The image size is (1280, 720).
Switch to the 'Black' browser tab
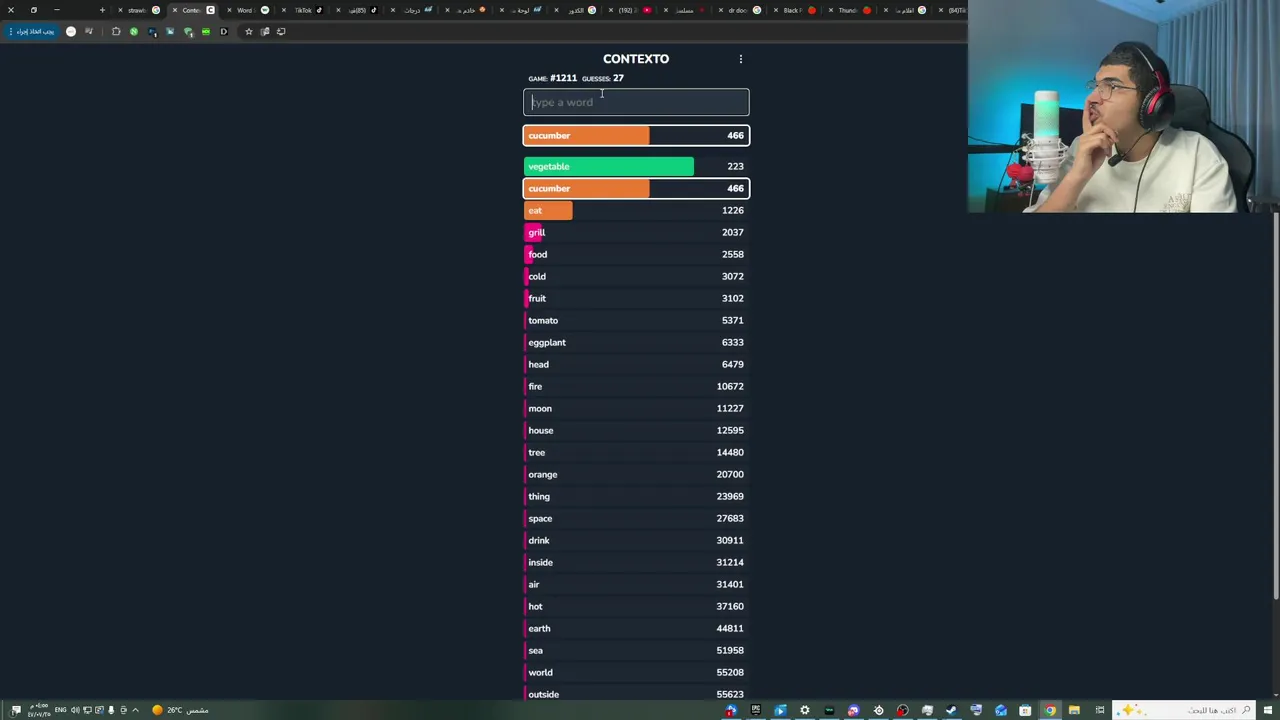(795, 10)
